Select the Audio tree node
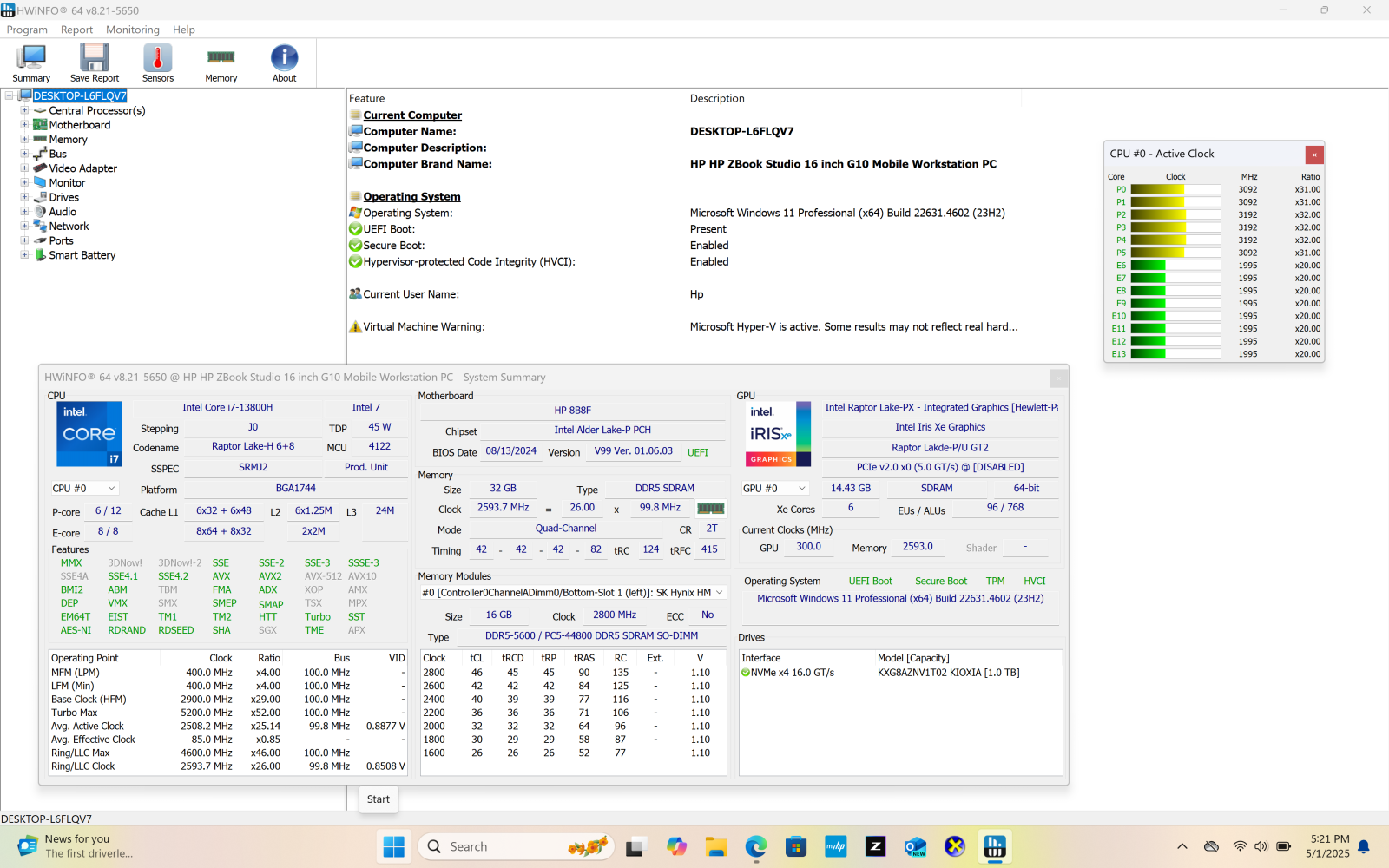Screen dimensions: 1389x868 tap(63, 212)
